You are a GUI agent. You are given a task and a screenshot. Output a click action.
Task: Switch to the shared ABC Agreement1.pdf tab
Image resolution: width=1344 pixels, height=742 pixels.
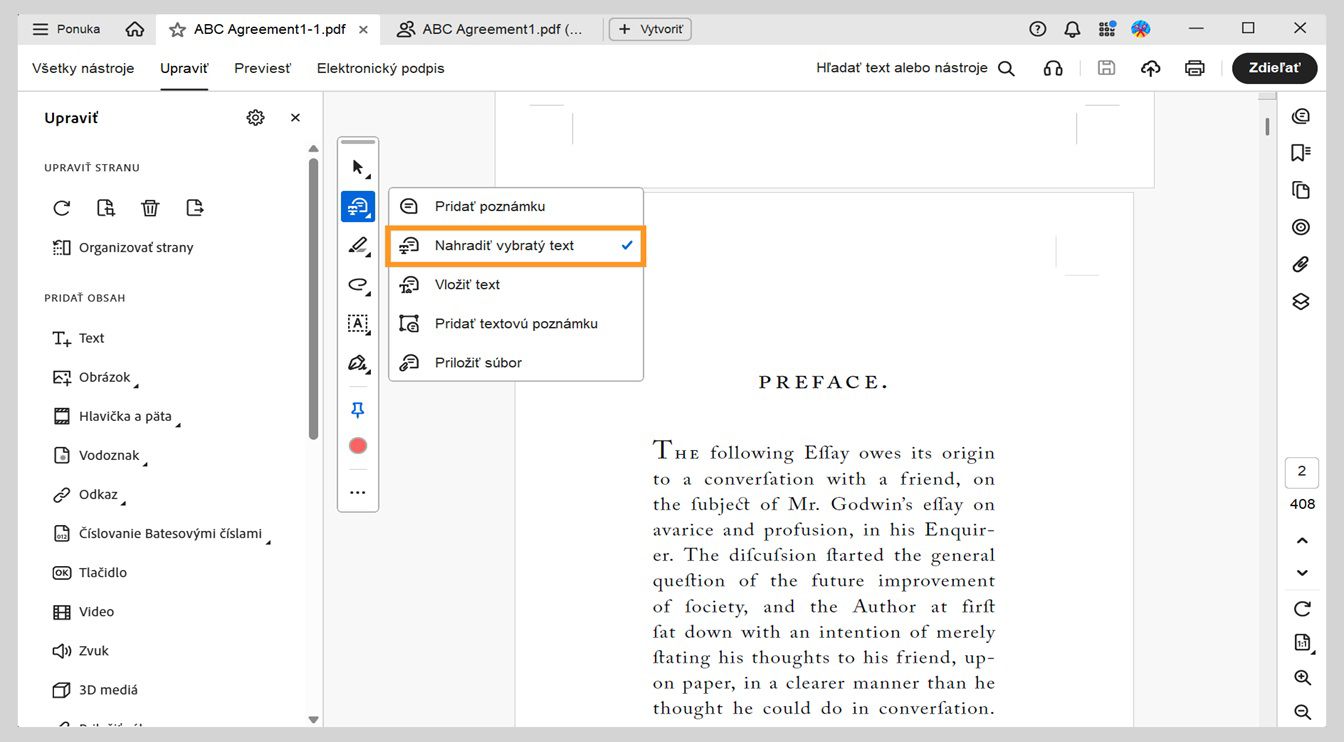pyautogui.click(x=491, y=29)
